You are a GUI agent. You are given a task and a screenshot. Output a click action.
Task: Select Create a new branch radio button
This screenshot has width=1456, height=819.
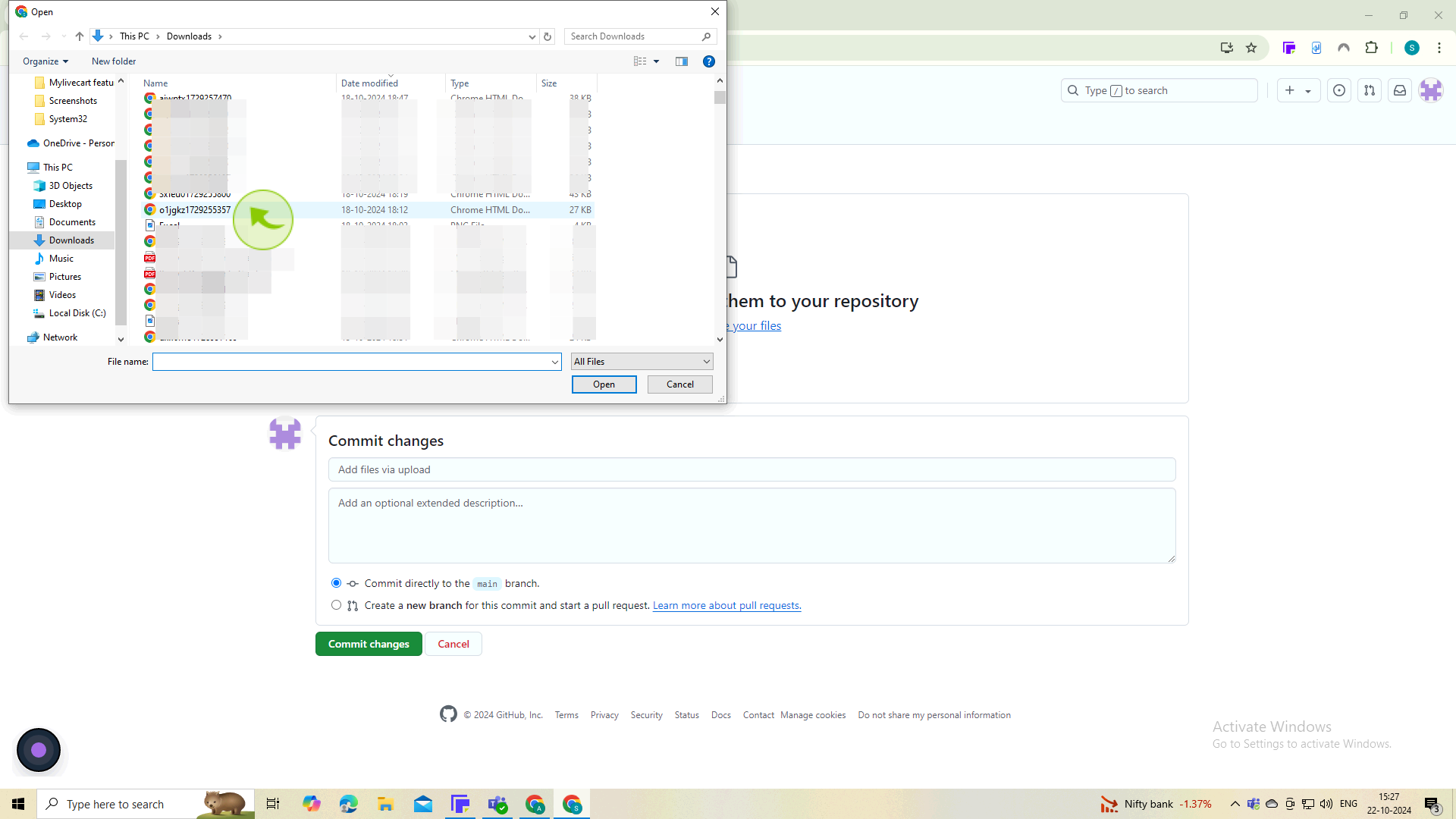[337, 605]
